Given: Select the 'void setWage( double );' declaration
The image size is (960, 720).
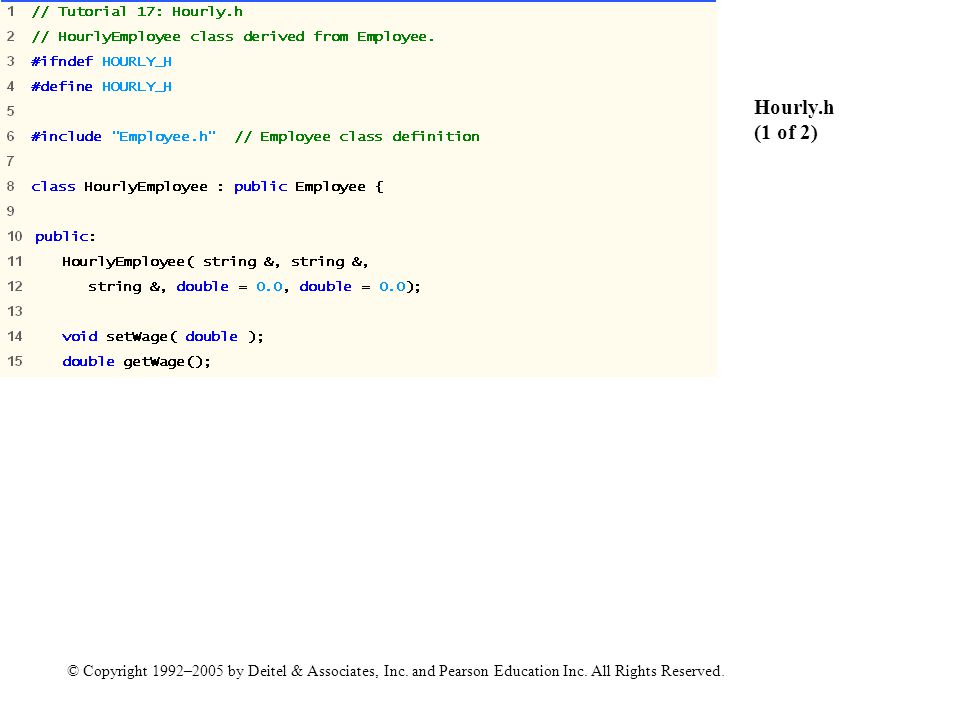Looking at the screenshot, I should tap(163, 337).
